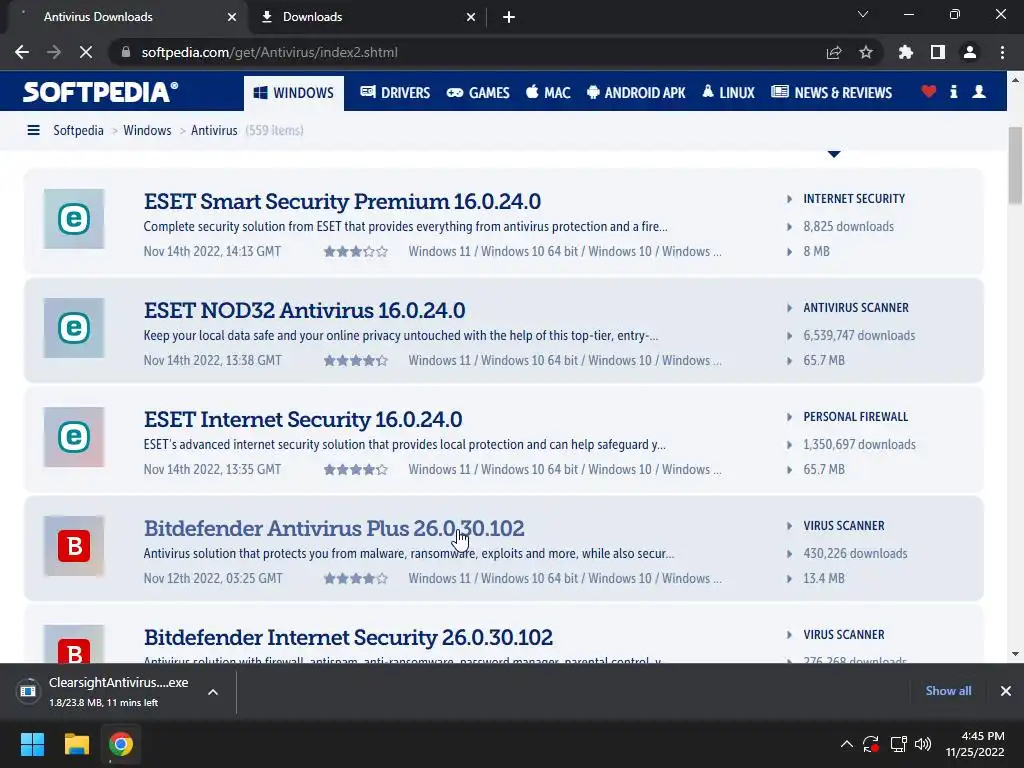Click Softpedia breadcrumb link
This screenshot has width=1024, height=768.
(78, 130)
